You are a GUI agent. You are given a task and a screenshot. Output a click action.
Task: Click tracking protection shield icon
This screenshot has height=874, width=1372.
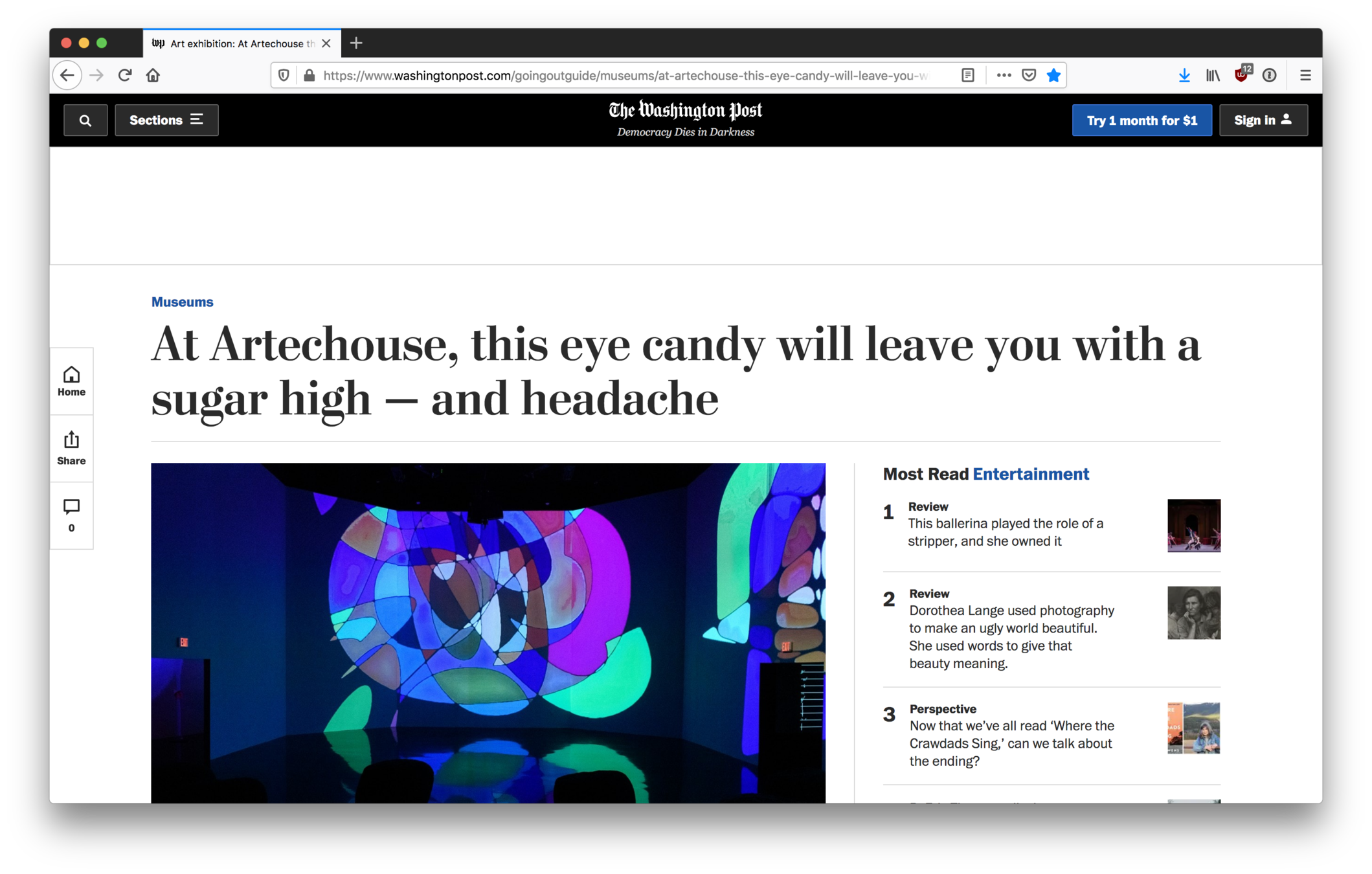point(284,76)
